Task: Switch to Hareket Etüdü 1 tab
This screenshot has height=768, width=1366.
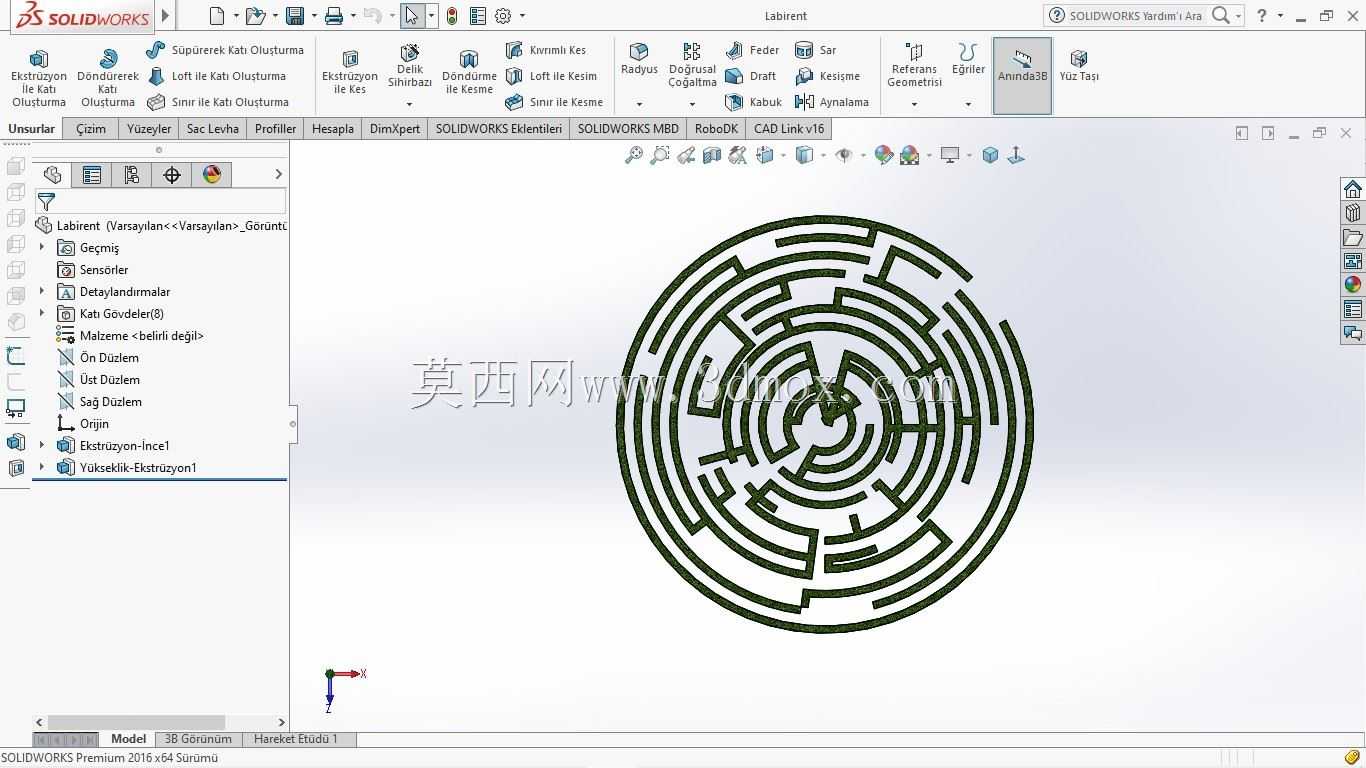Action: click(296, 739)
